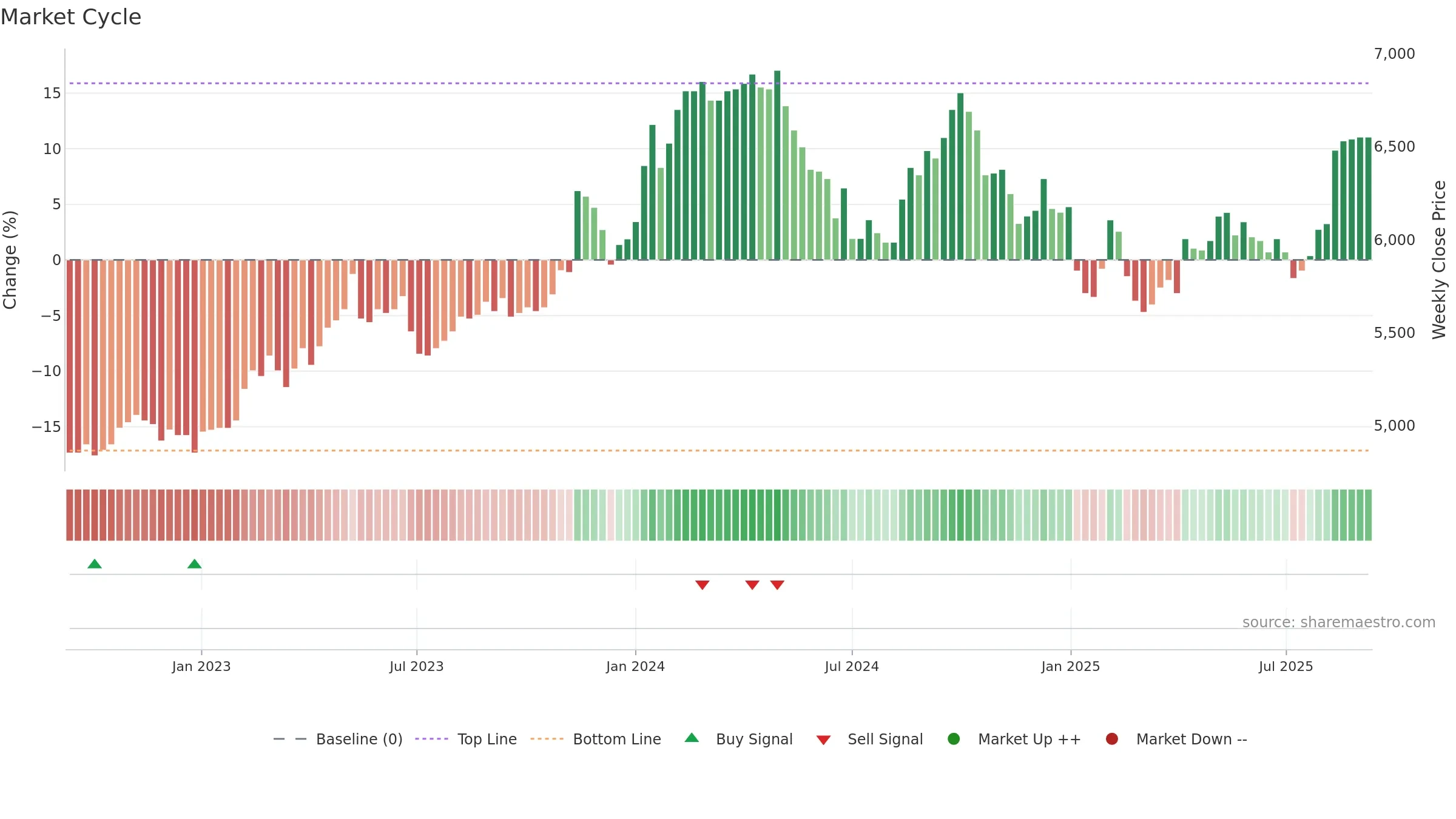The height and width of the screenshot is (819, 1456).
Task: Click the Jul 2024 axis label
Action: point(852,667)
